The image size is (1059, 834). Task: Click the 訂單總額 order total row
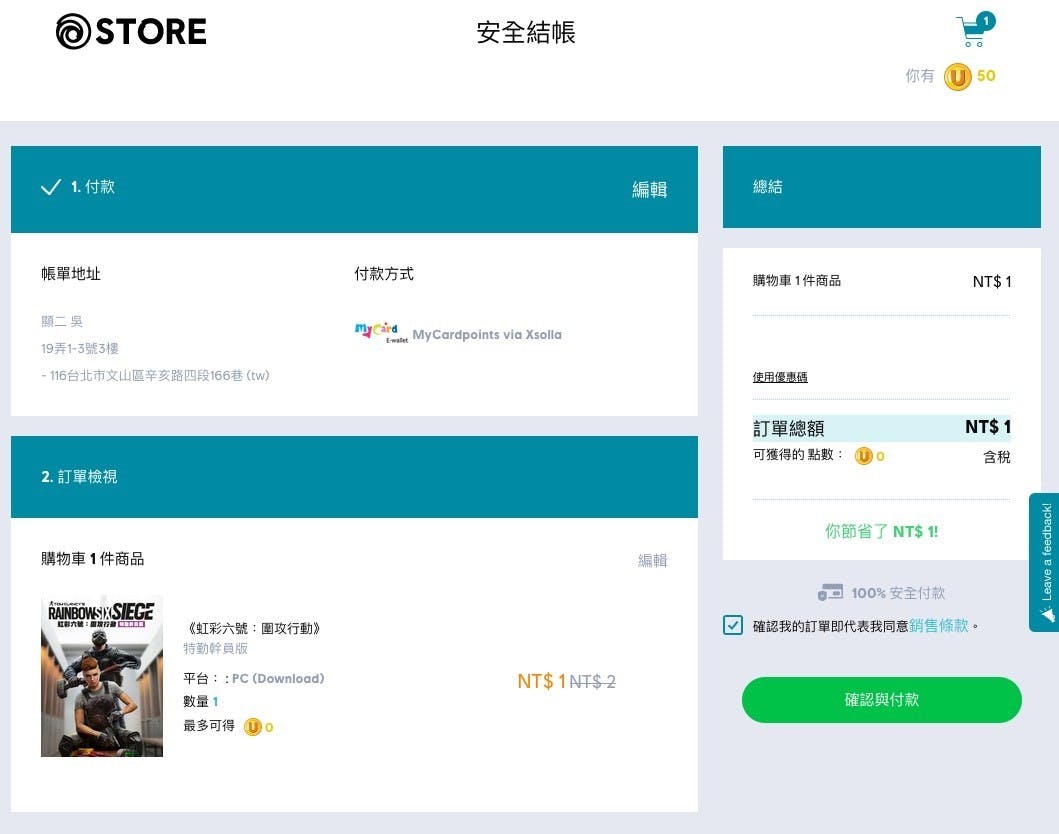pos(881,428)
